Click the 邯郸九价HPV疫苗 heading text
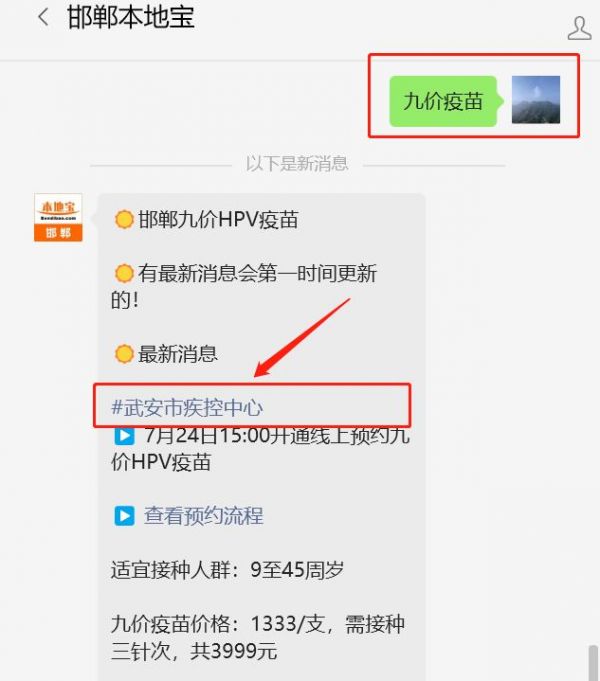The width and height of the screenshot is (600, 681). coord(218,219)
